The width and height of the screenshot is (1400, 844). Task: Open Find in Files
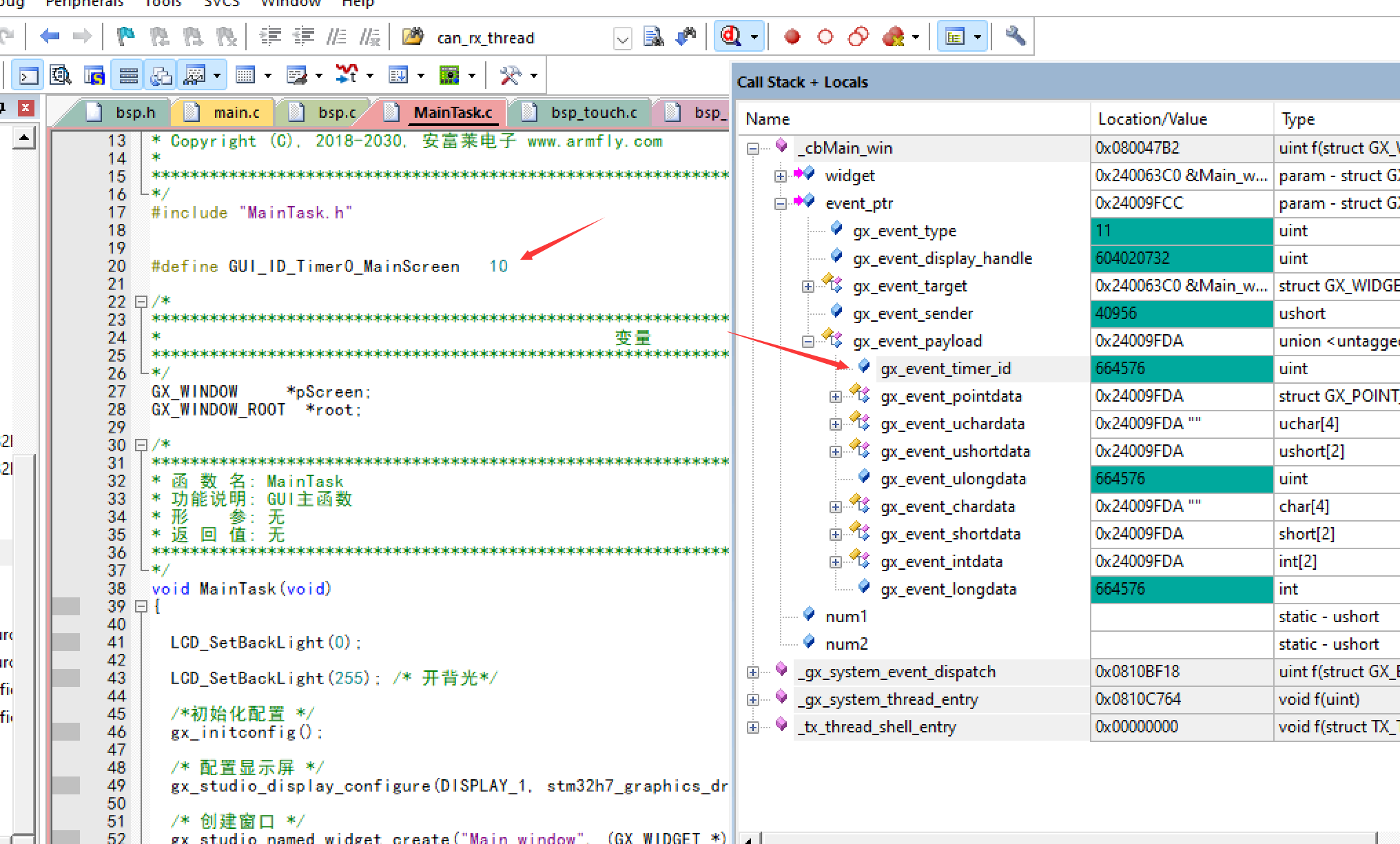pyautogui.click(x=413, y=36)
